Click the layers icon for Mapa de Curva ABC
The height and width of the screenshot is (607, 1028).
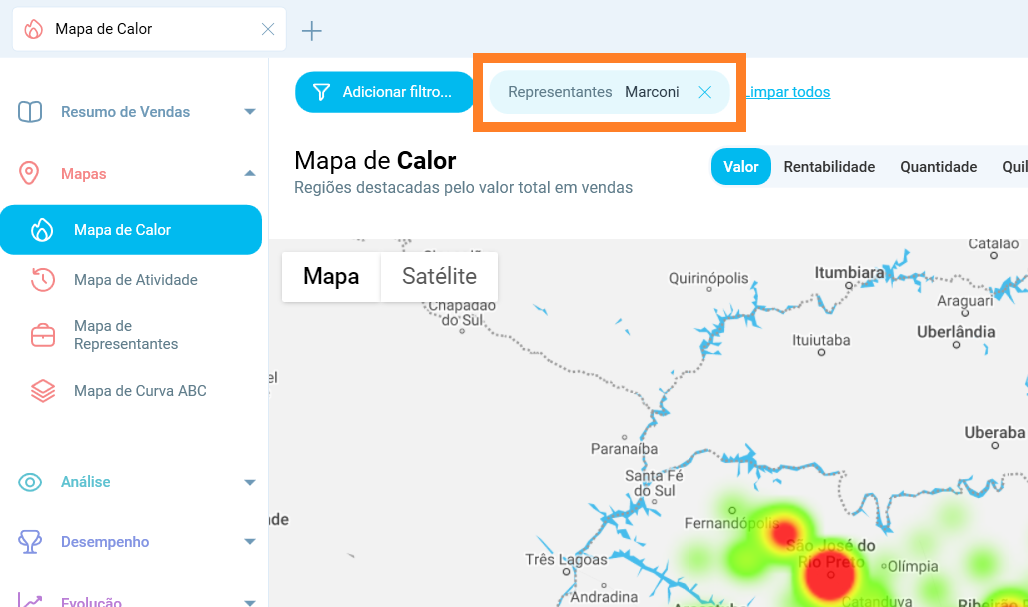43,391
